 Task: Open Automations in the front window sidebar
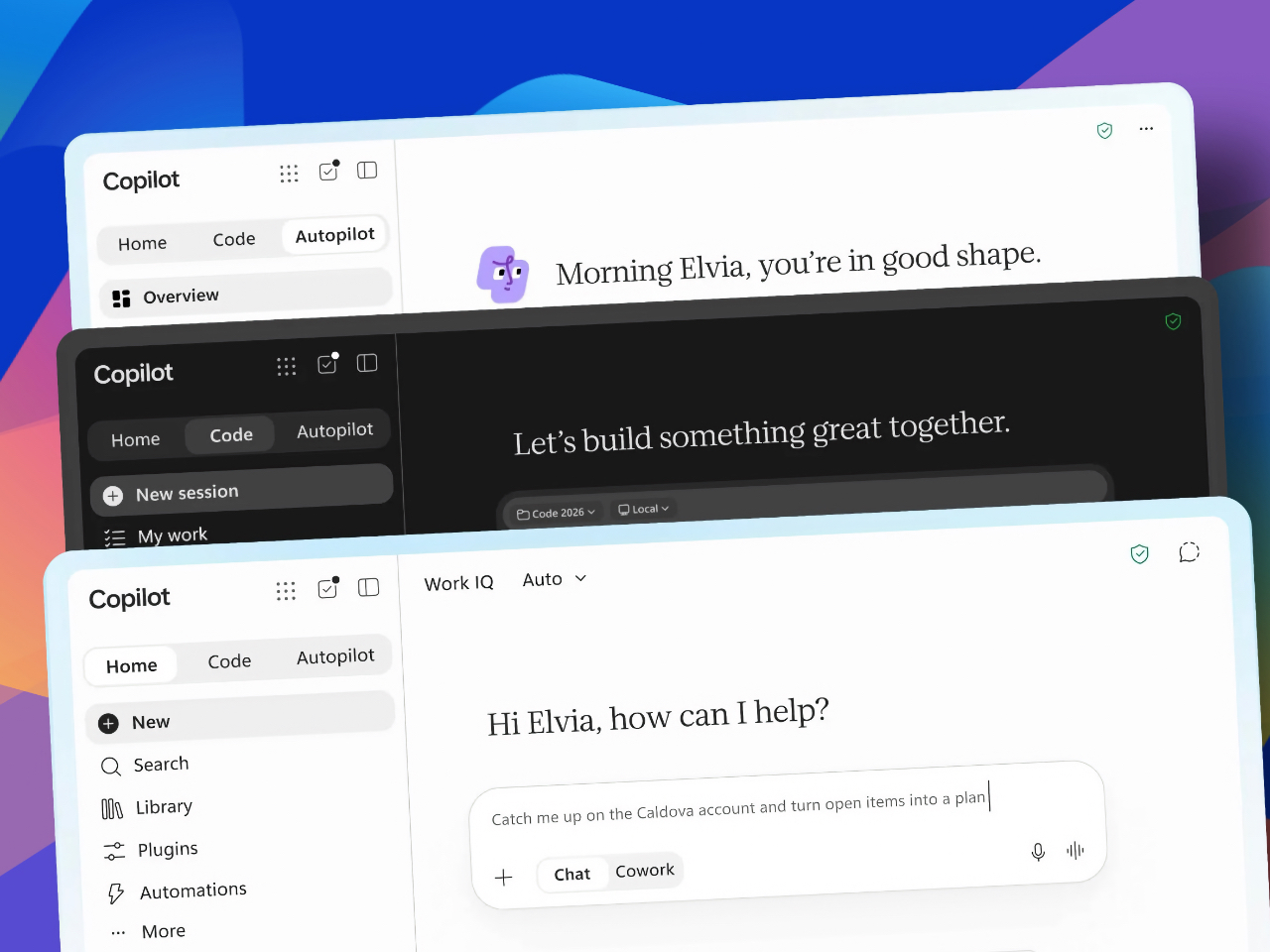click(177, 892)
